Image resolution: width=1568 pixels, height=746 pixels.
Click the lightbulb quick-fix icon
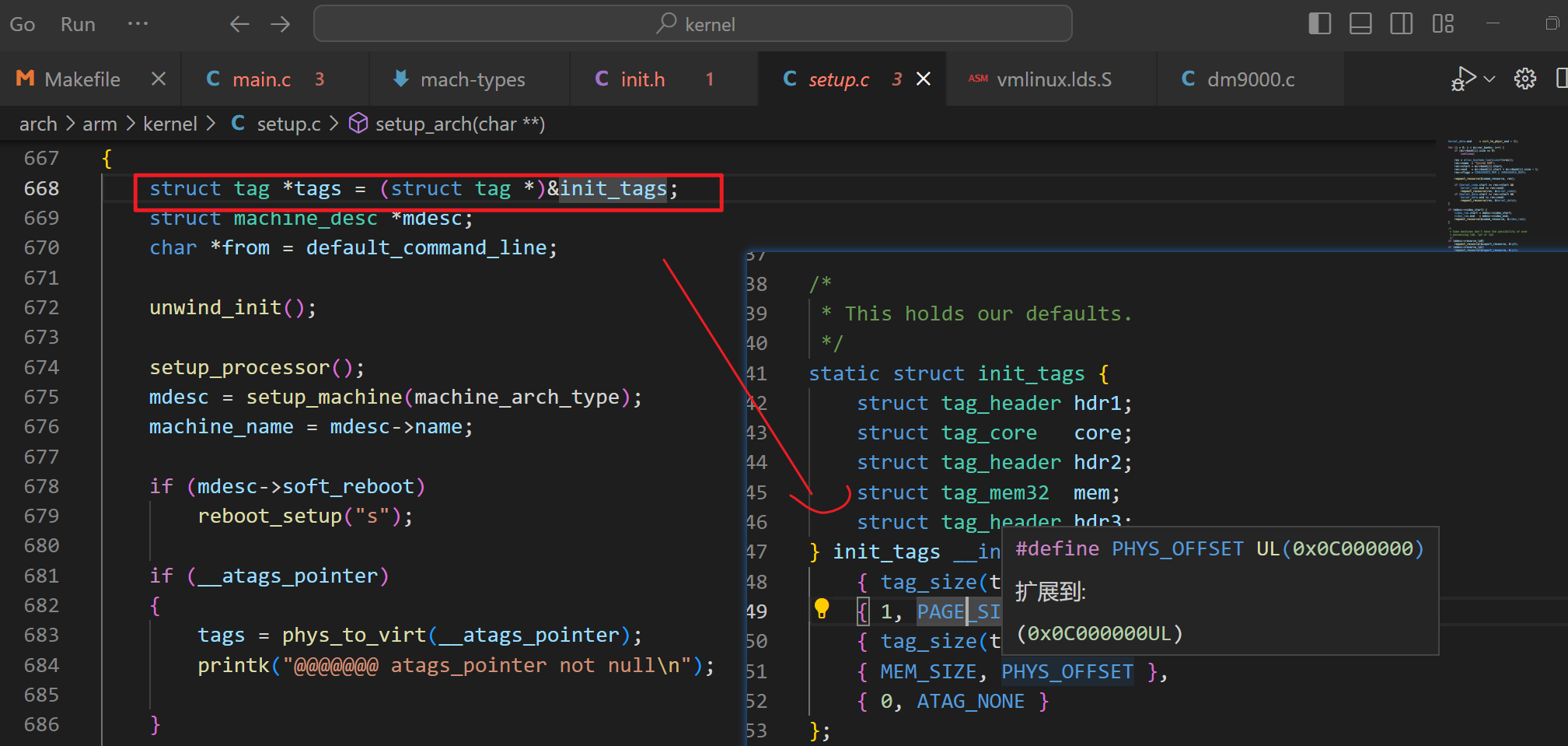click(822, 608)
